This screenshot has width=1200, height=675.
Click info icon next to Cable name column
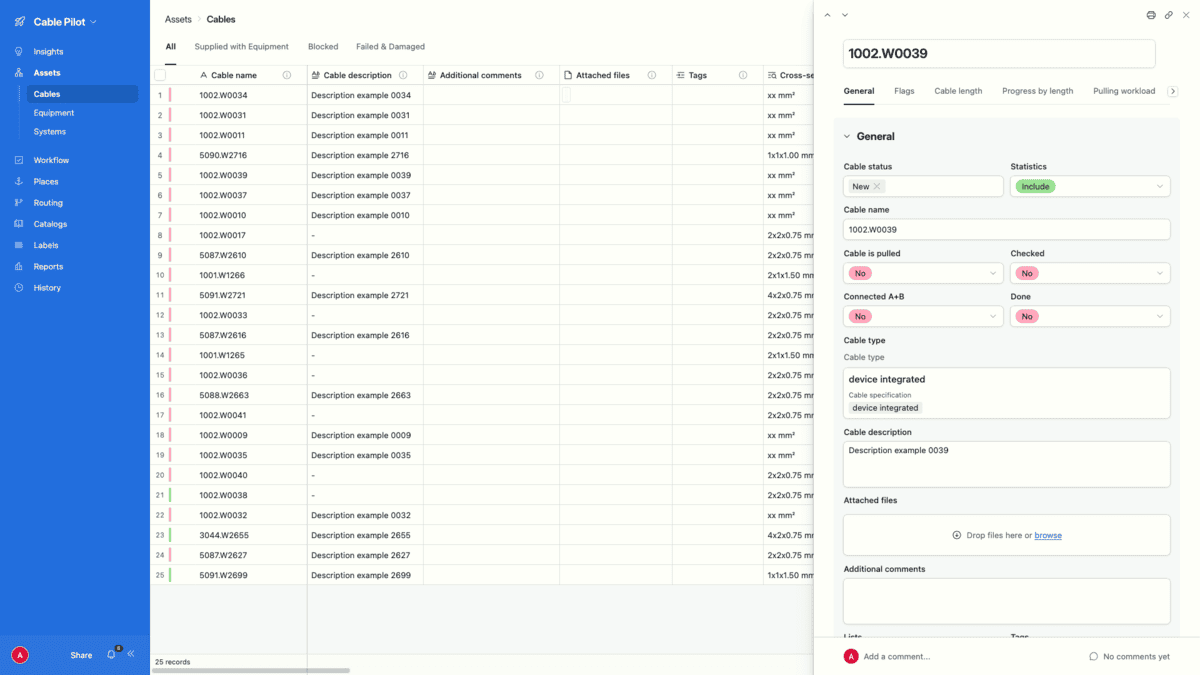(287, 75)
